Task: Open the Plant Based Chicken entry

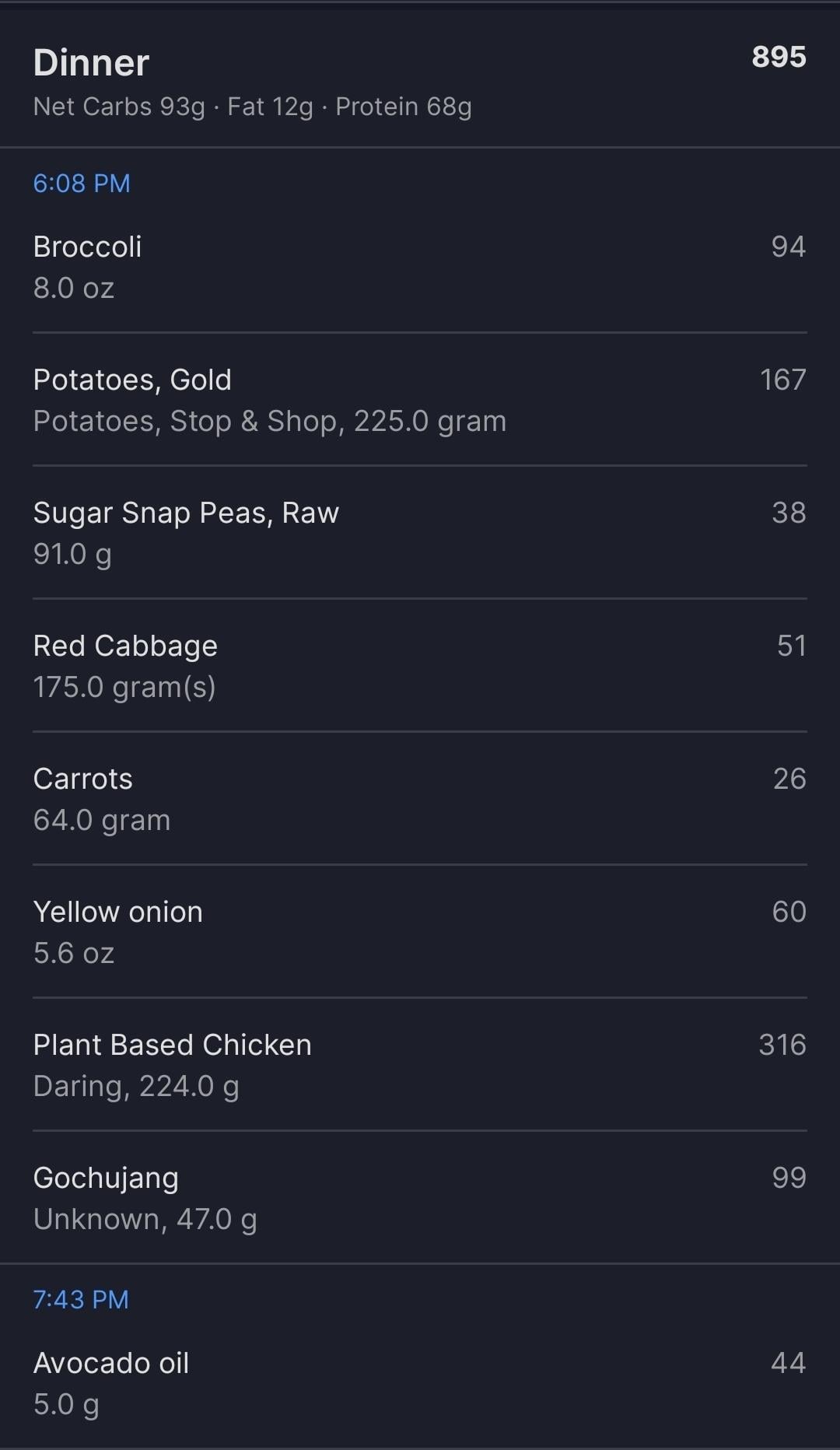Action: (172, 1045)
